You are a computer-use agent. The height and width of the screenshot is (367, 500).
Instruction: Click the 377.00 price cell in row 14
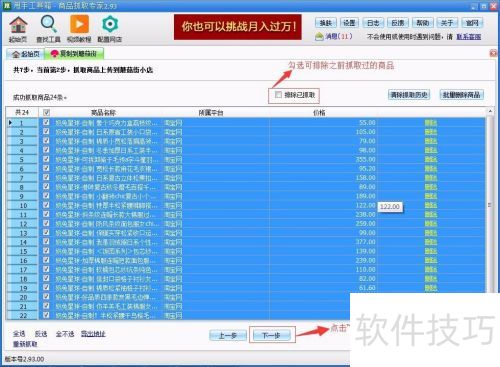323,242
